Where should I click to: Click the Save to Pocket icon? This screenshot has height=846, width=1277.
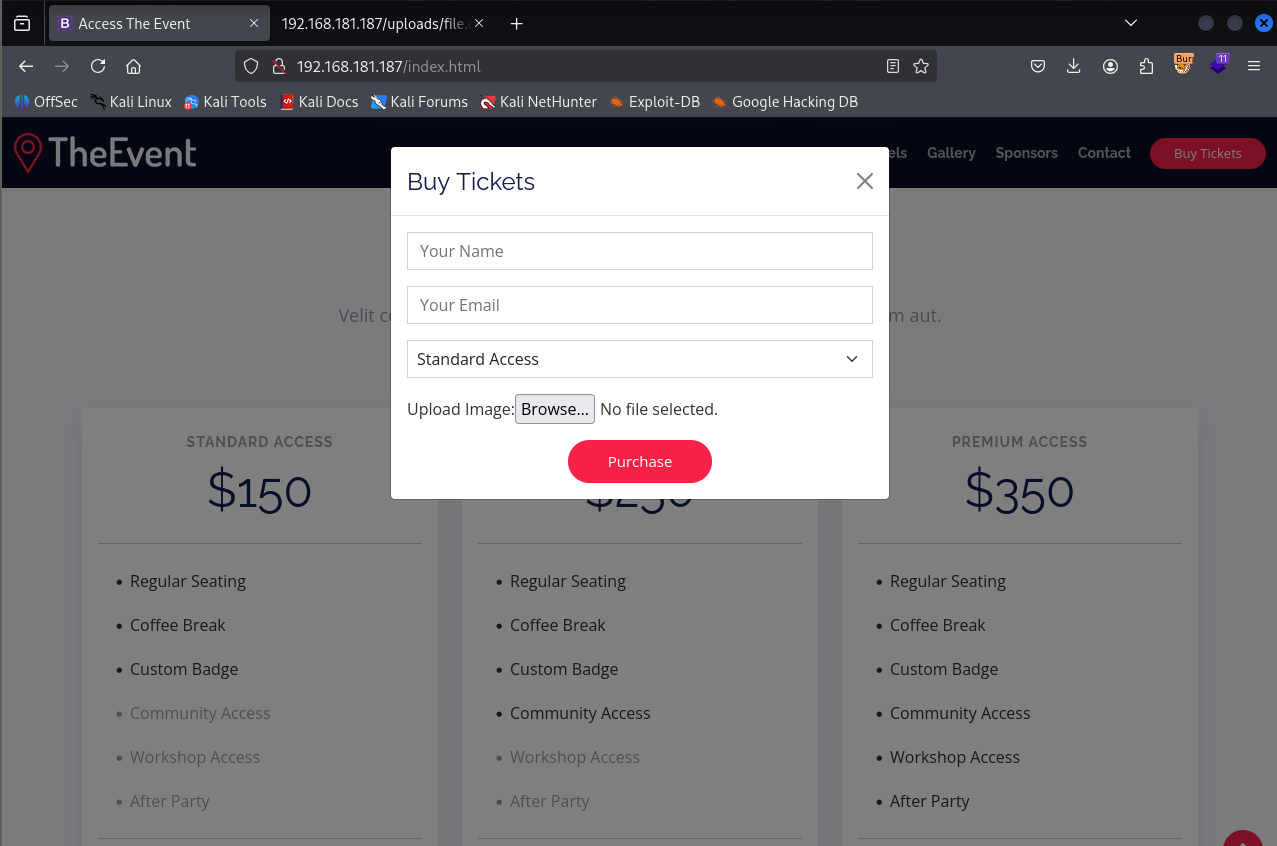[x=1038, y=66]
